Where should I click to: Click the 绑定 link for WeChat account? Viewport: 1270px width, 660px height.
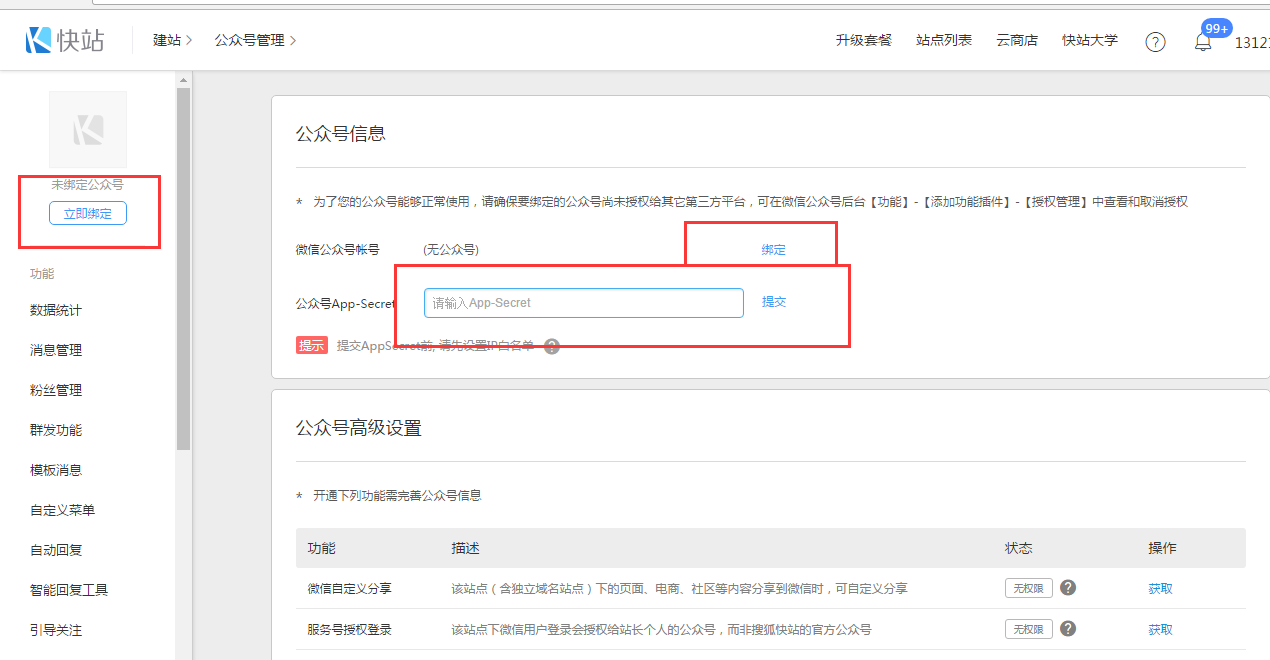coord(773,250)
